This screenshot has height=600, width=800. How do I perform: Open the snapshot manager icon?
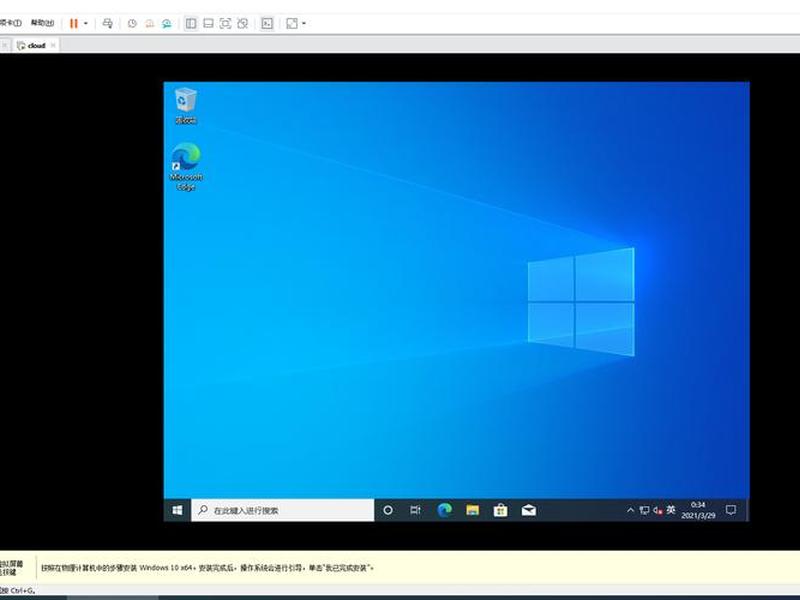click(x=167, y=23)
